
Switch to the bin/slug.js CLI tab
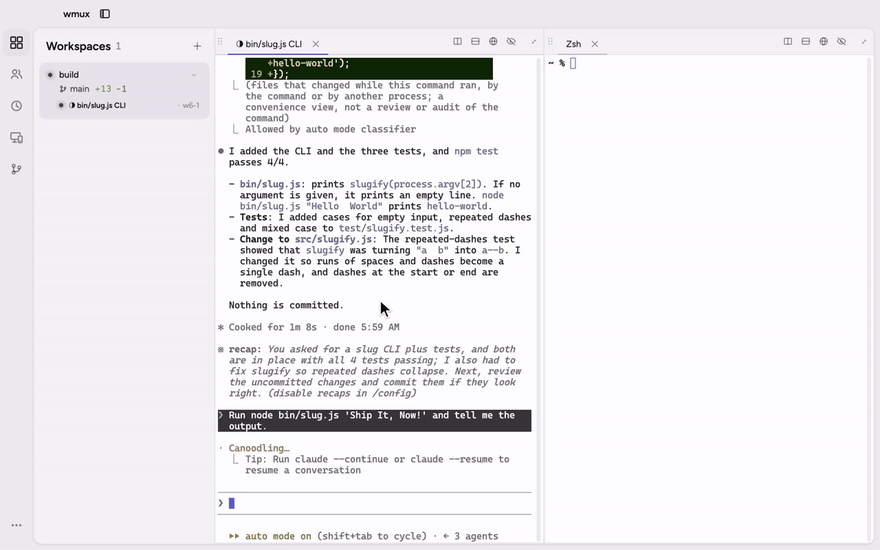pyautogui.click(x=269, y=44)
